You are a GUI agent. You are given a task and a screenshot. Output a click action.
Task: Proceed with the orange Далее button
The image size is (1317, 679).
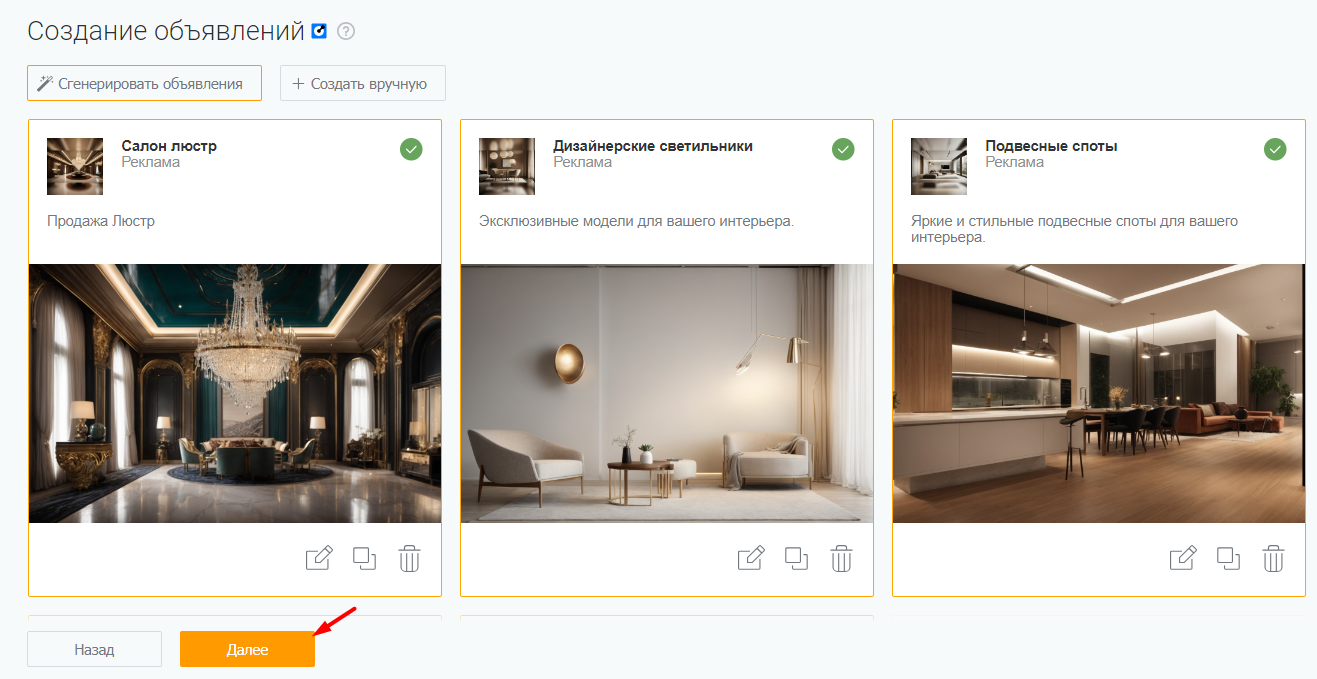point(247,649)
